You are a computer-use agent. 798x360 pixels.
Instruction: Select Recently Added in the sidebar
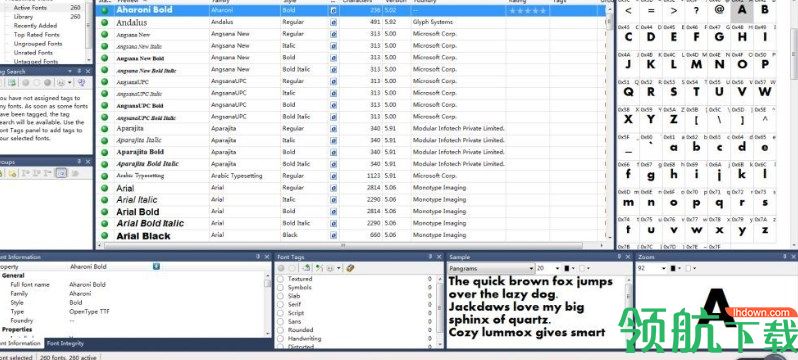(x=35, y=25)
